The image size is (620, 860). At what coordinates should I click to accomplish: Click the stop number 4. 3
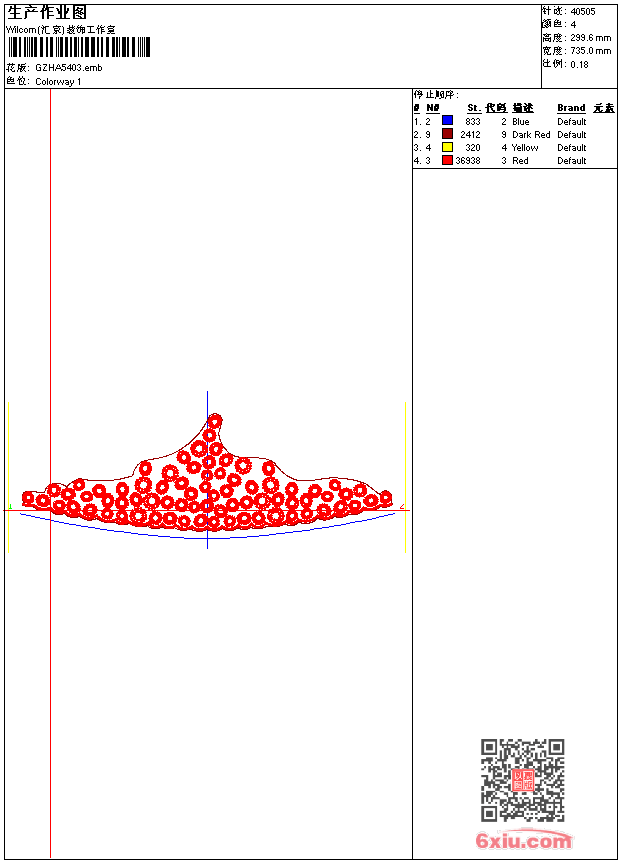point(422,161)
